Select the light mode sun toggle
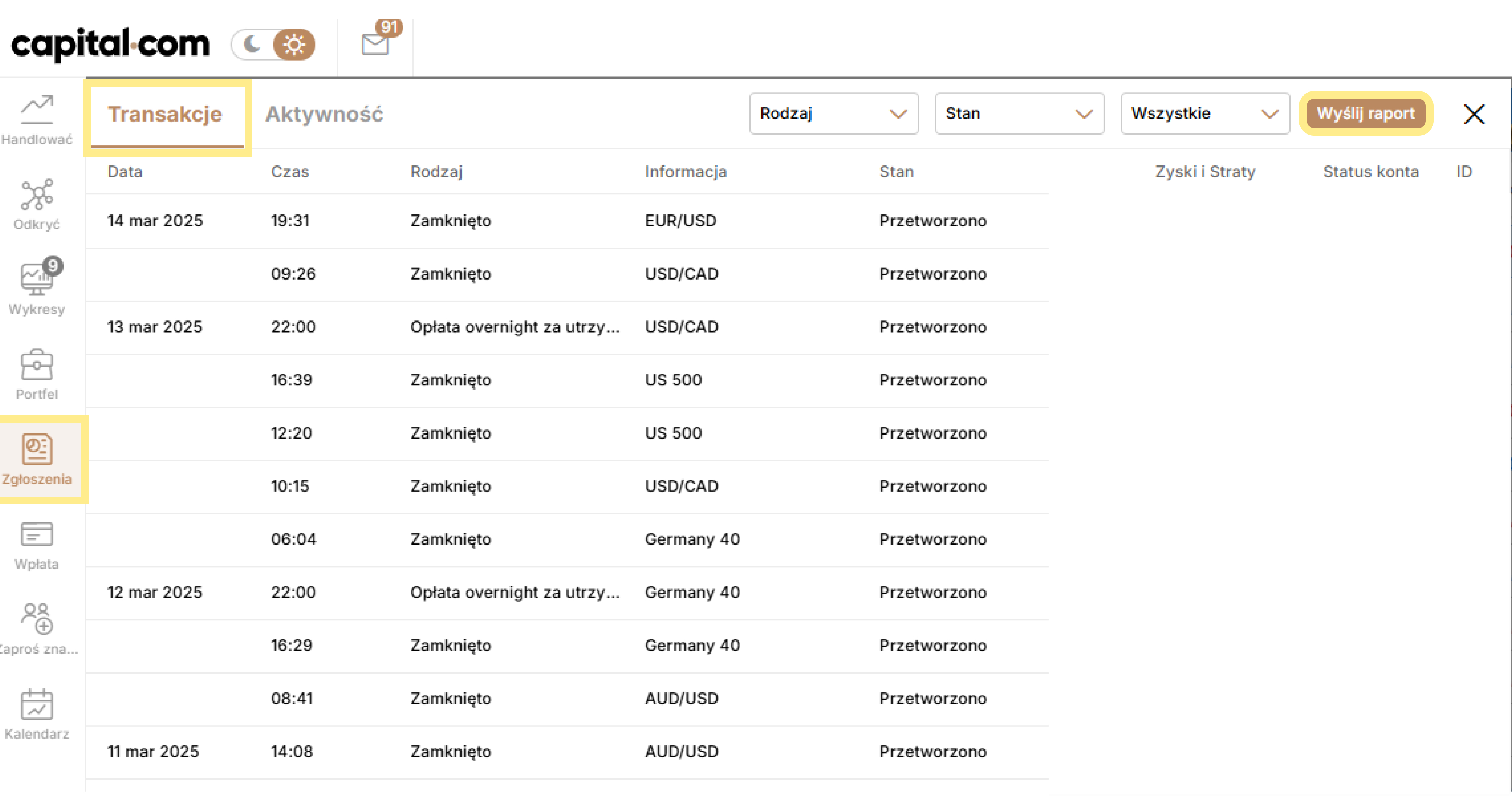The image size is (1512, 797). (294, 44)
